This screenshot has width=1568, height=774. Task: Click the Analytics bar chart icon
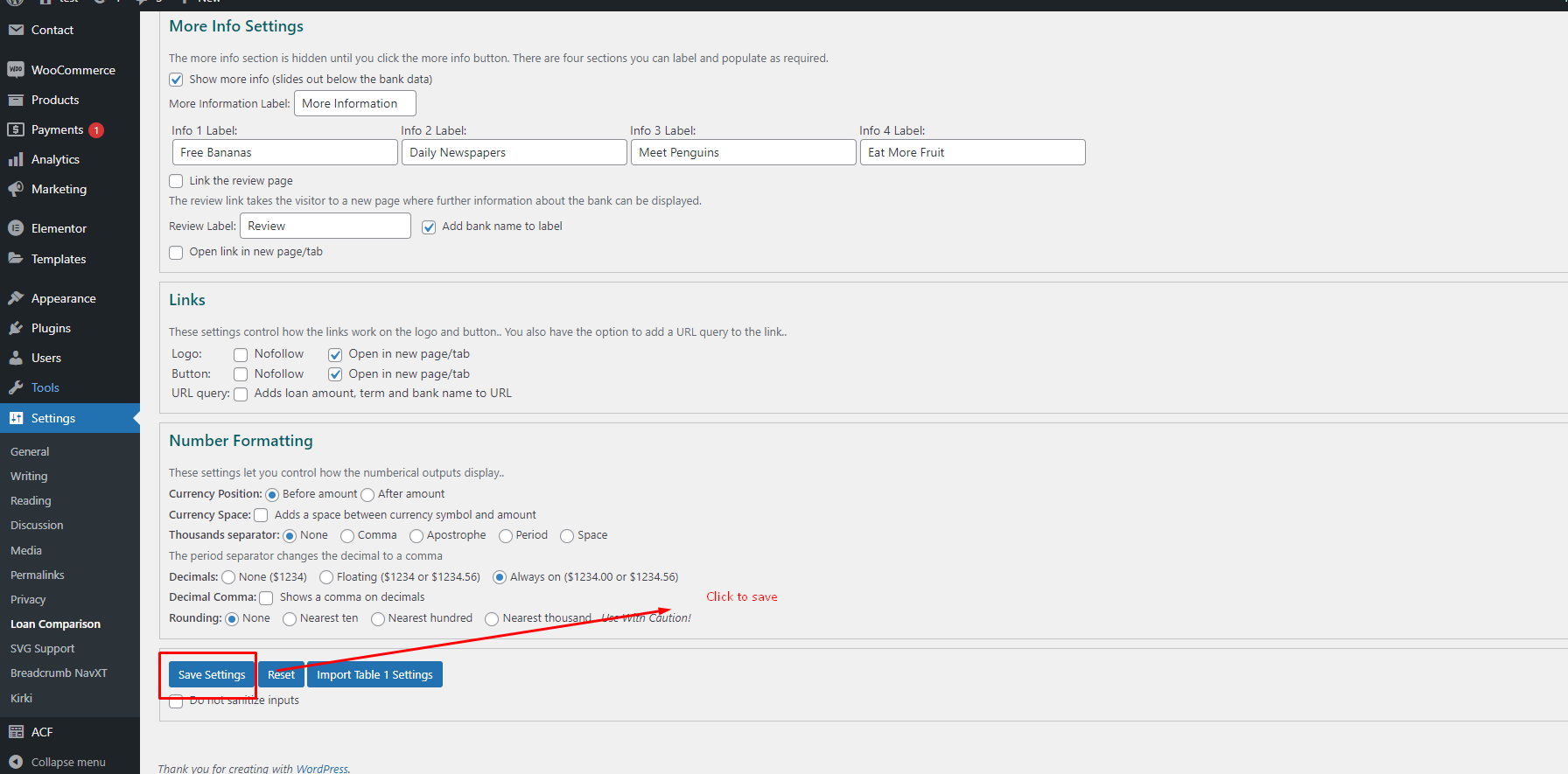pyautogui.click(x=16, y=159)
